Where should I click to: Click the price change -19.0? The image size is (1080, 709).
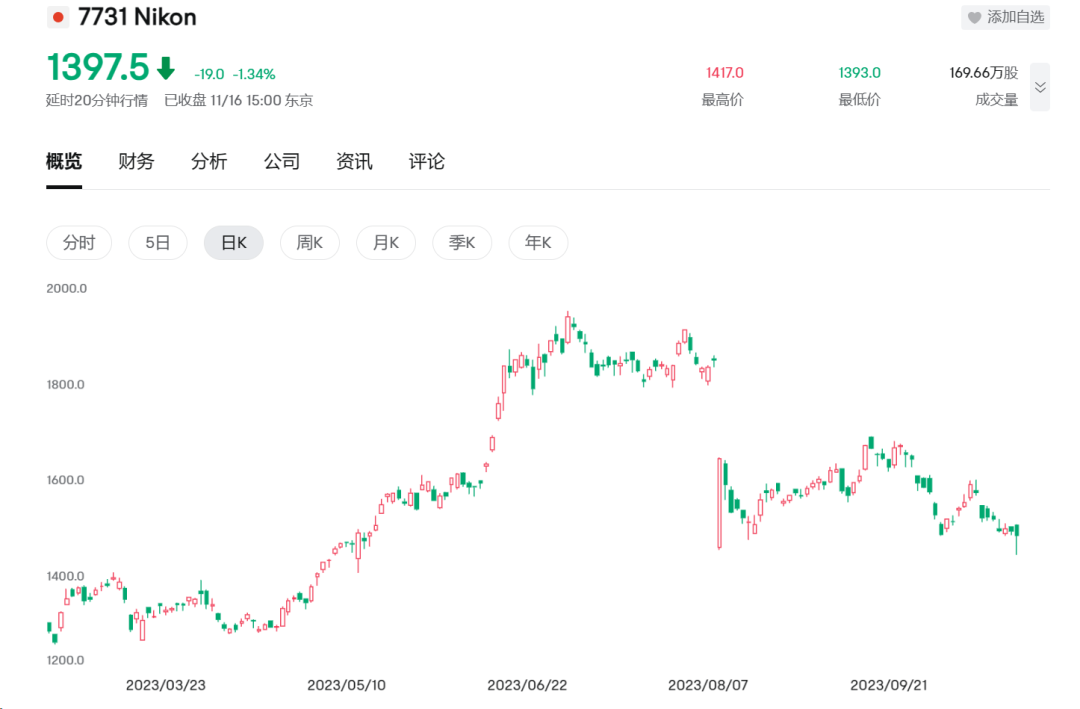tap(209, 74)
